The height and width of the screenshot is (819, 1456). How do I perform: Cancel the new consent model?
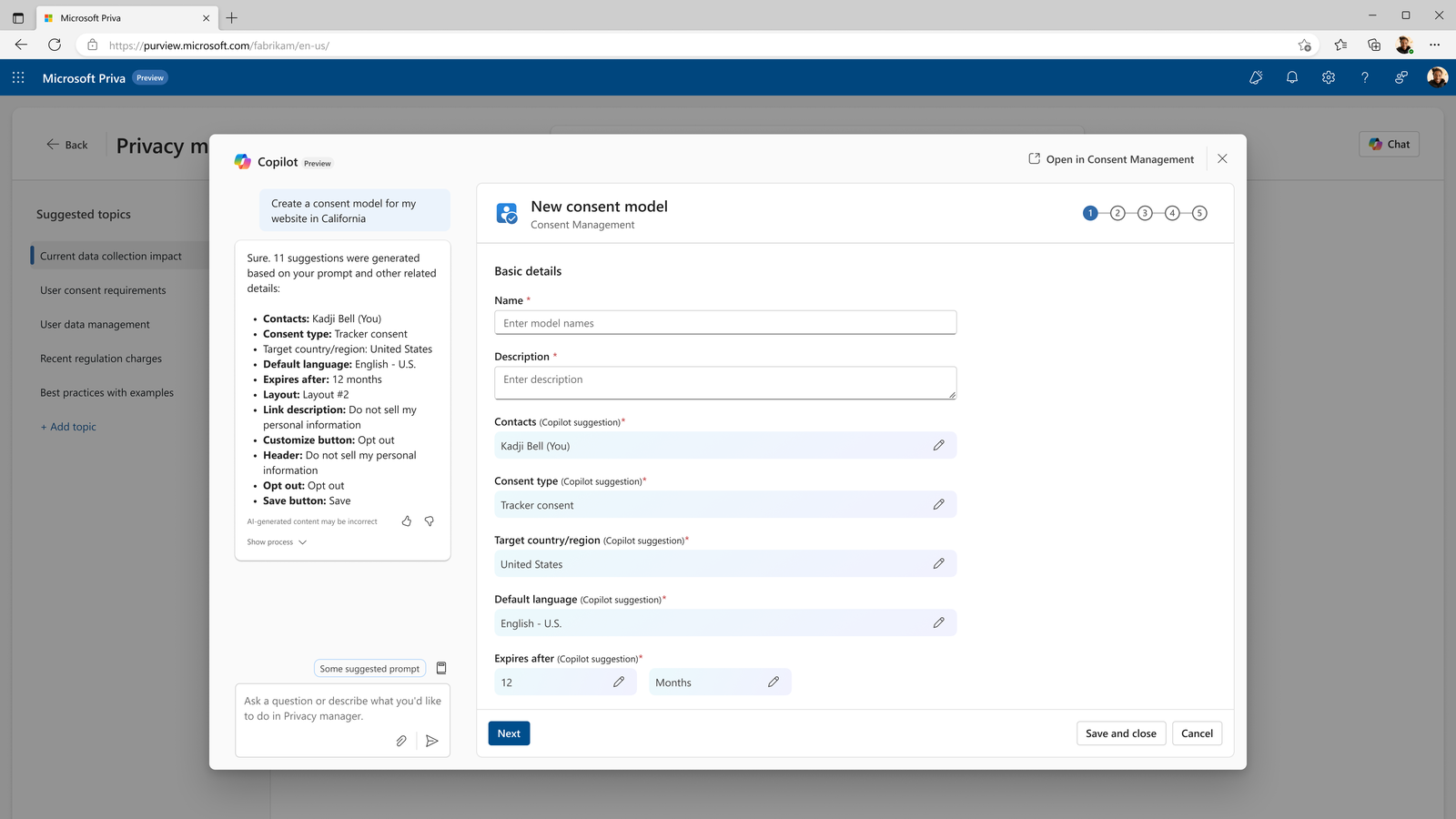[x=1197, y=733]
